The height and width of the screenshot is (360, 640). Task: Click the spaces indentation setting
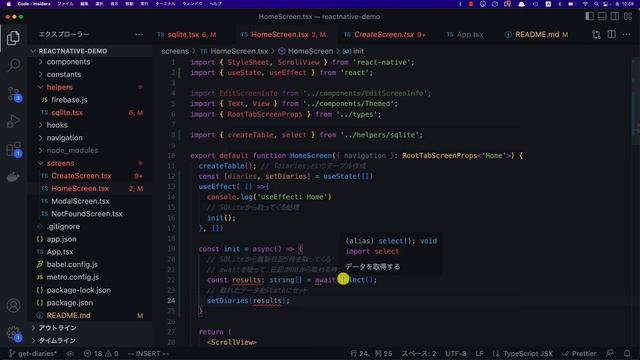click(419, 353)
